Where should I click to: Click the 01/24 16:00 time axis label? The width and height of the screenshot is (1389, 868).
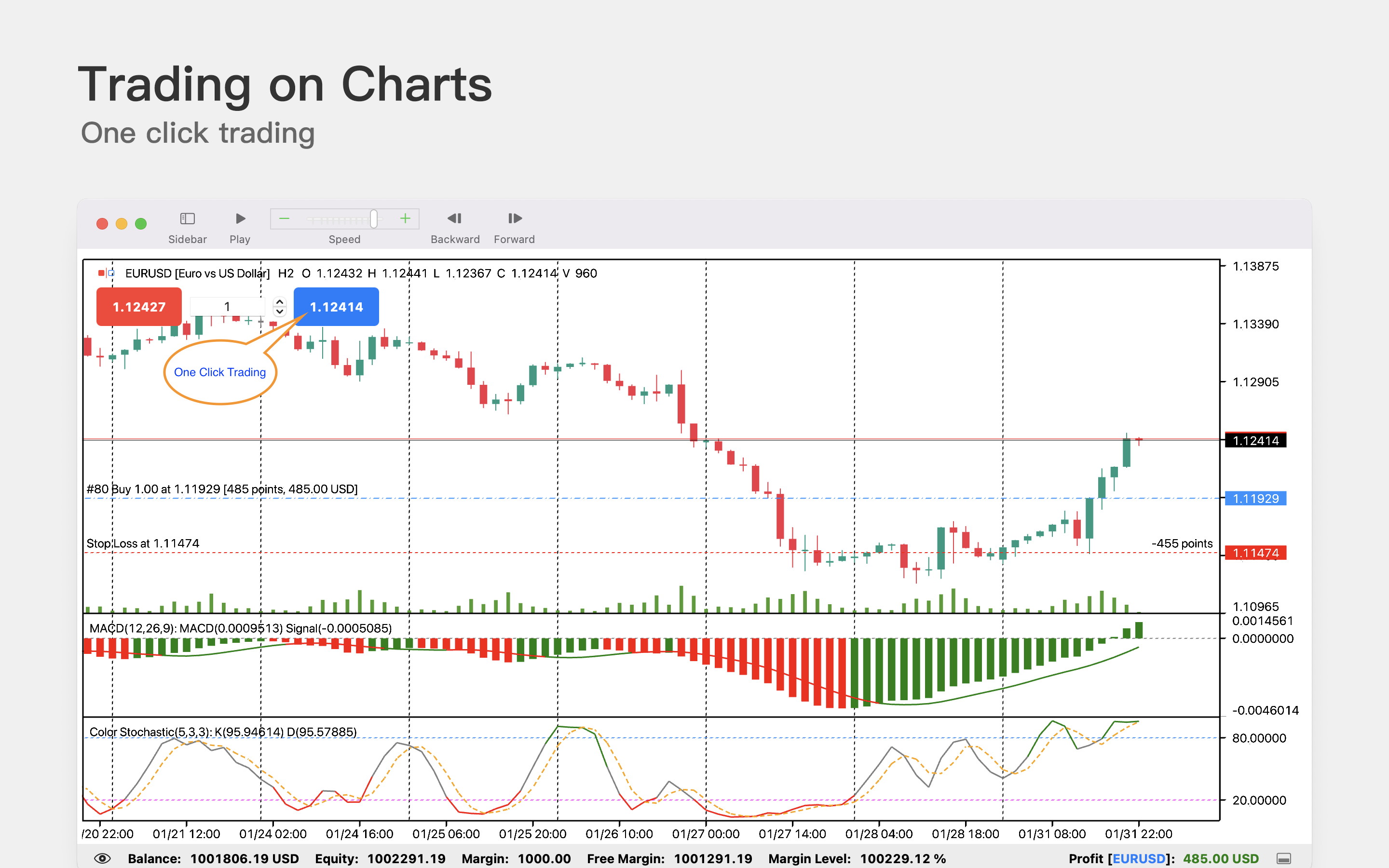pos(359,834)
